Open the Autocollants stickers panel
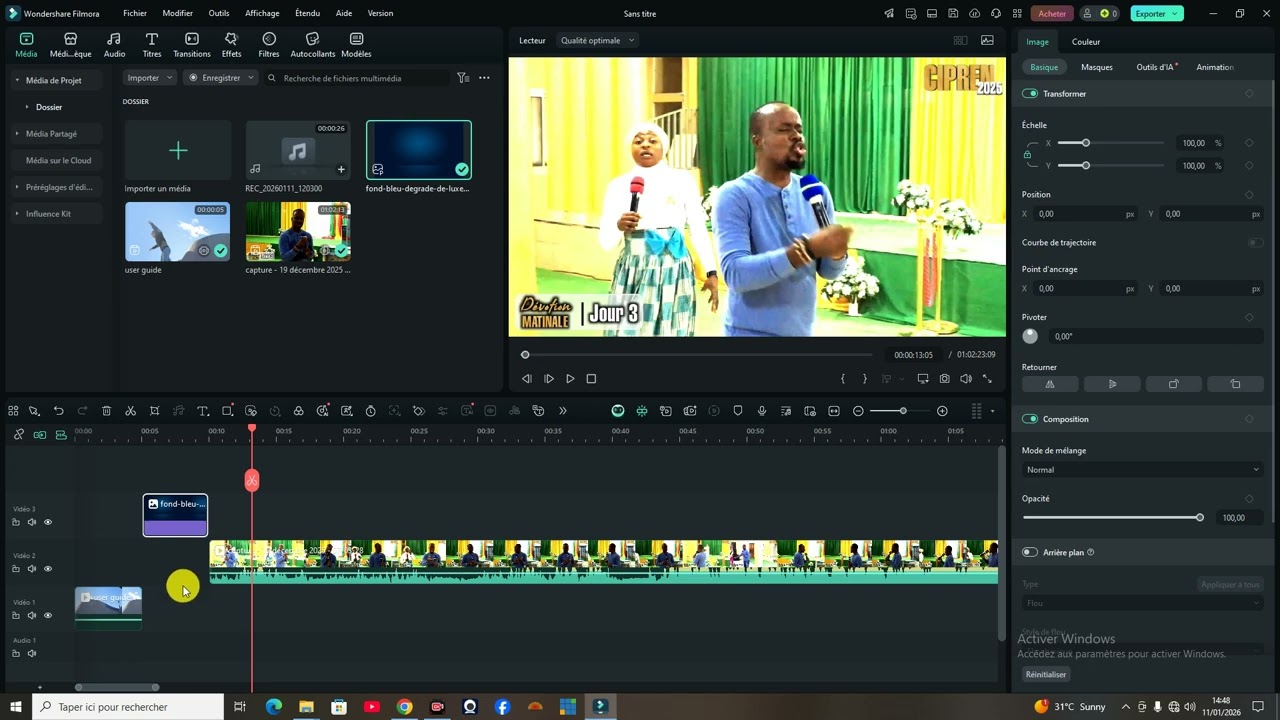 pos(313,45)
